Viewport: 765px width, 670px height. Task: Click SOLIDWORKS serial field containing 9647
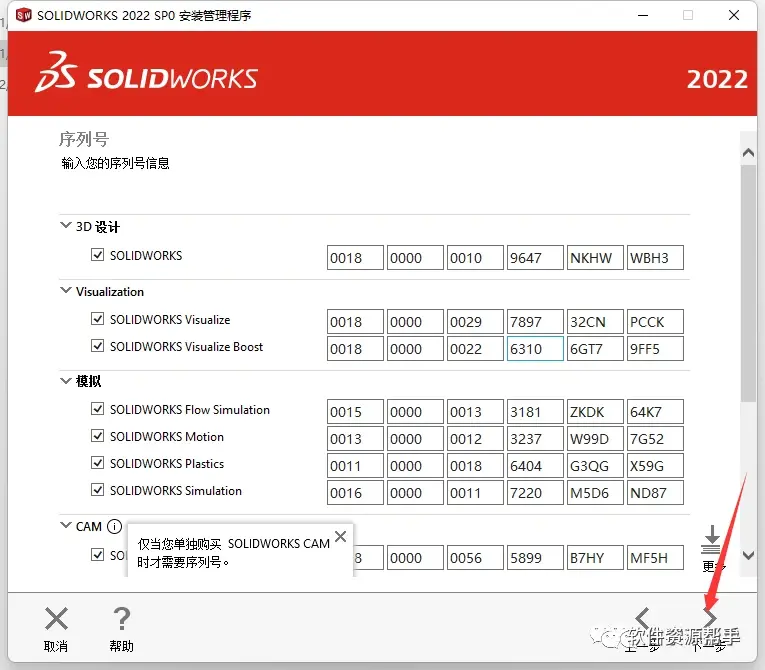pos(535,258)
